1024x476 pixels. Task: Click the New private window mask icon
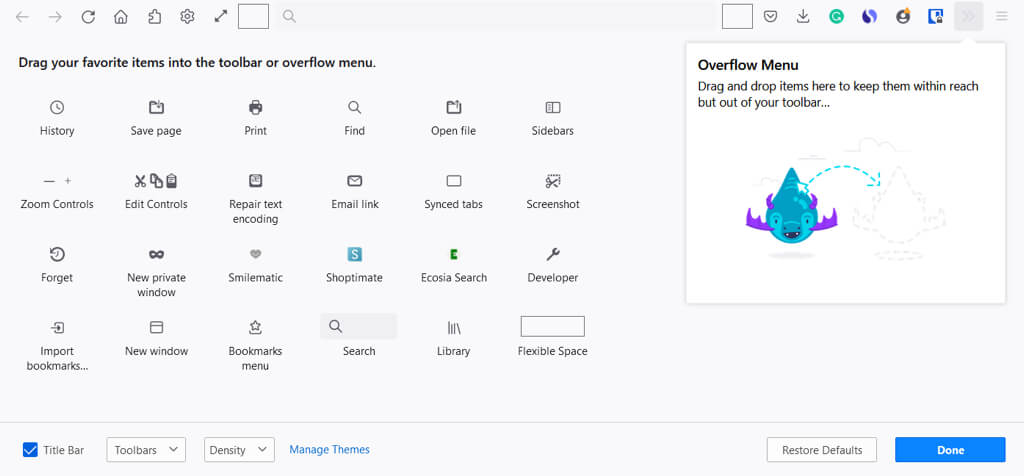point(156,254)
